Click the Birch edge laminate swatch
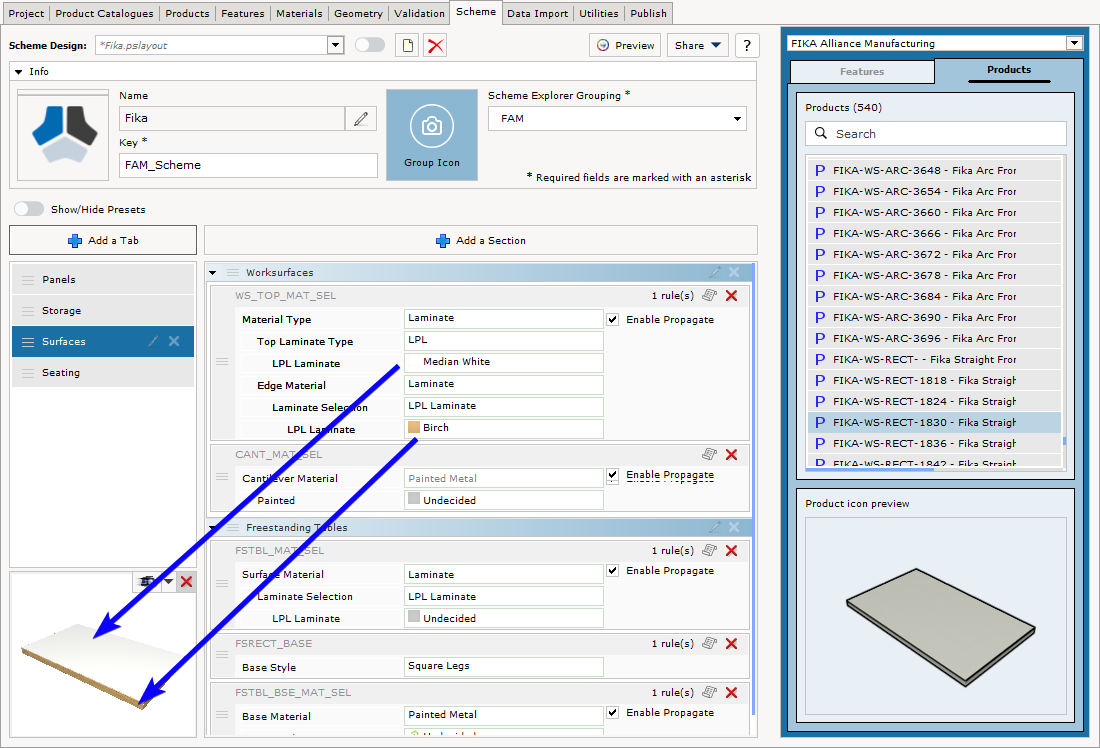 pyautogui.click(x=414, y=427)
